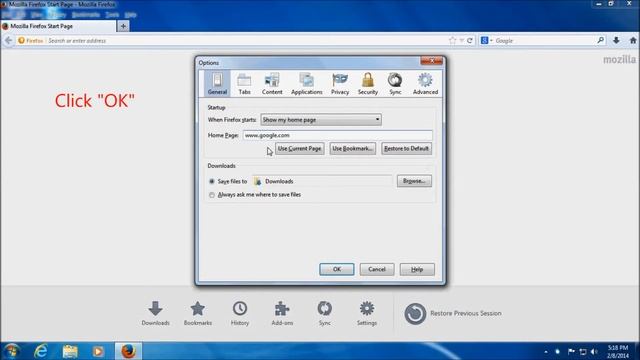The image size is (640, 360).
Task: Switch to the Tabs options panel
Action: (244, 84)
